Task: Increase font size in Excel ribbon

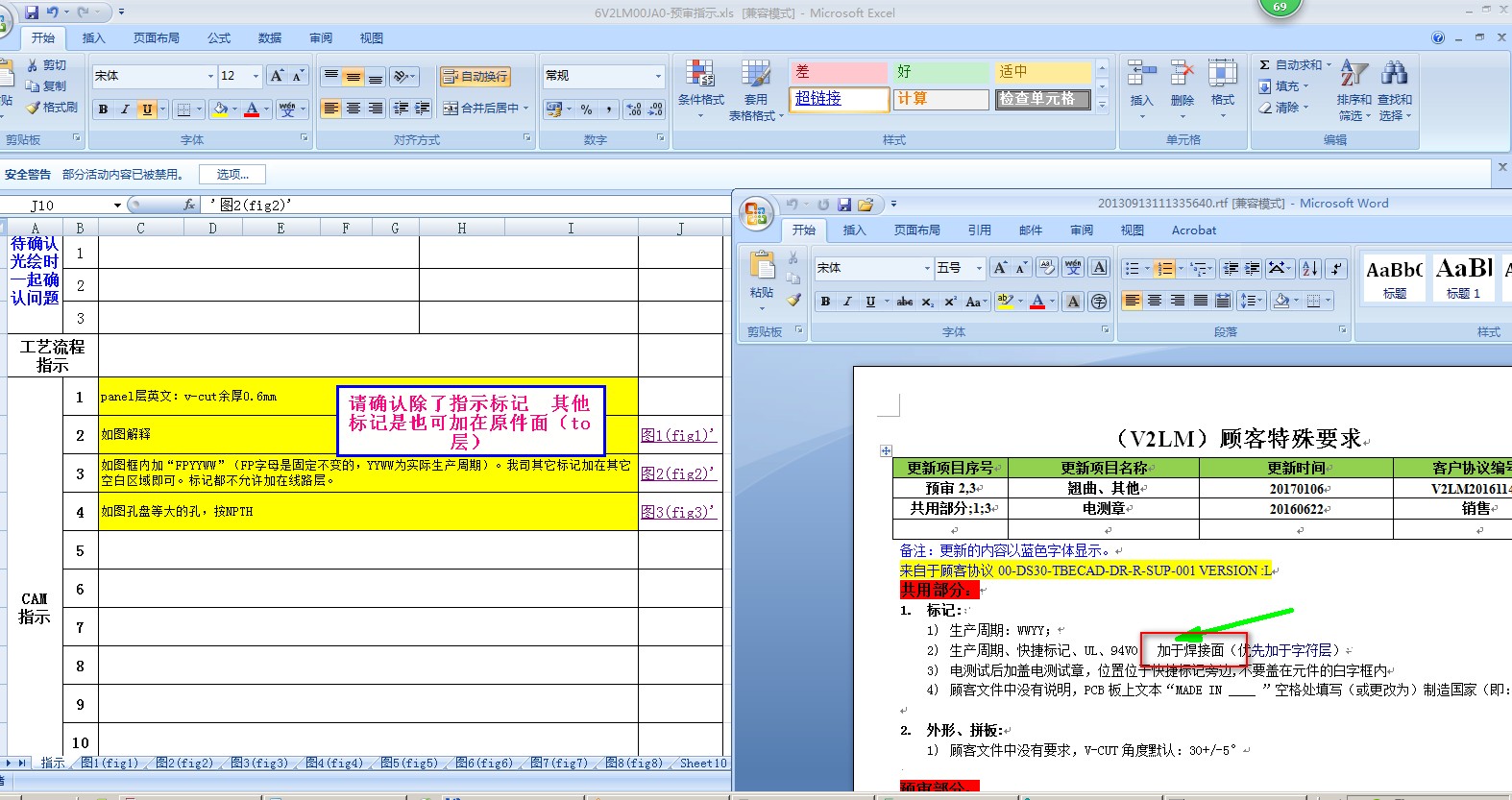Action: coord(277,76)
